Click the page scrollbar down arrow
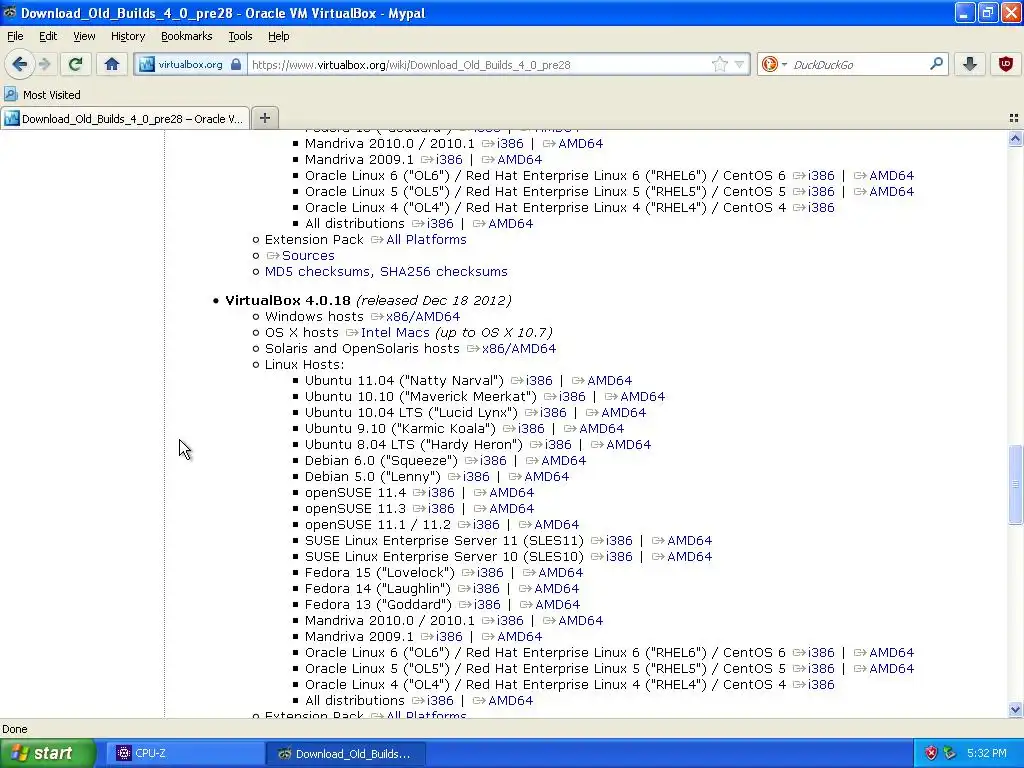This screenshot has width=1024, height=768. click(1015, 710)
